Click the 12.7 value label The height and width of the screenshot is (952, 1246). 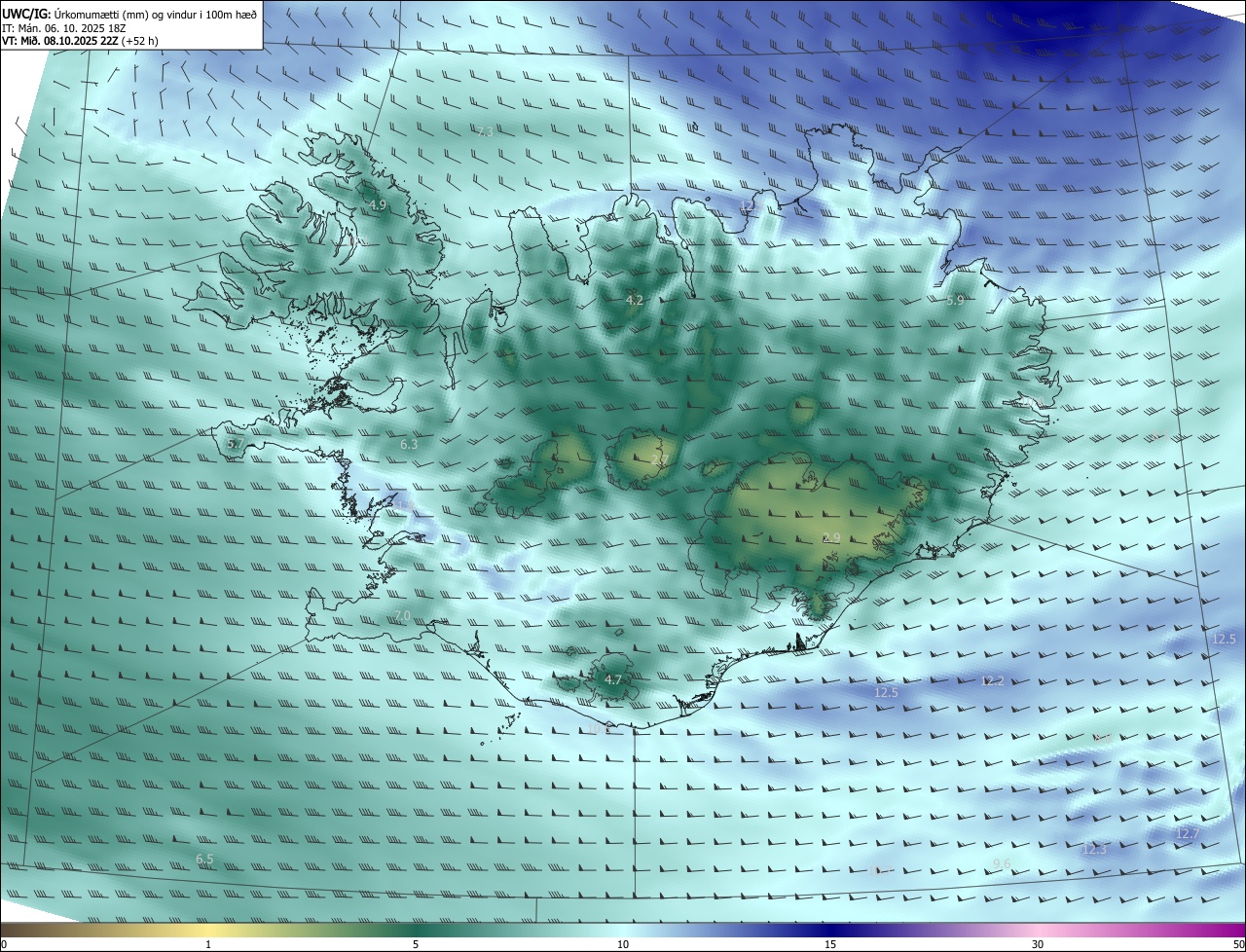pos(1188,834)
